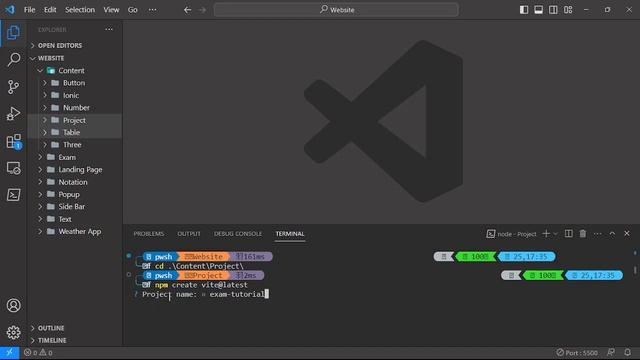The width and height of the screenshot is (640, 360).
Task: Open the Explorer view in activity bar
Action: tap(13, 33)
